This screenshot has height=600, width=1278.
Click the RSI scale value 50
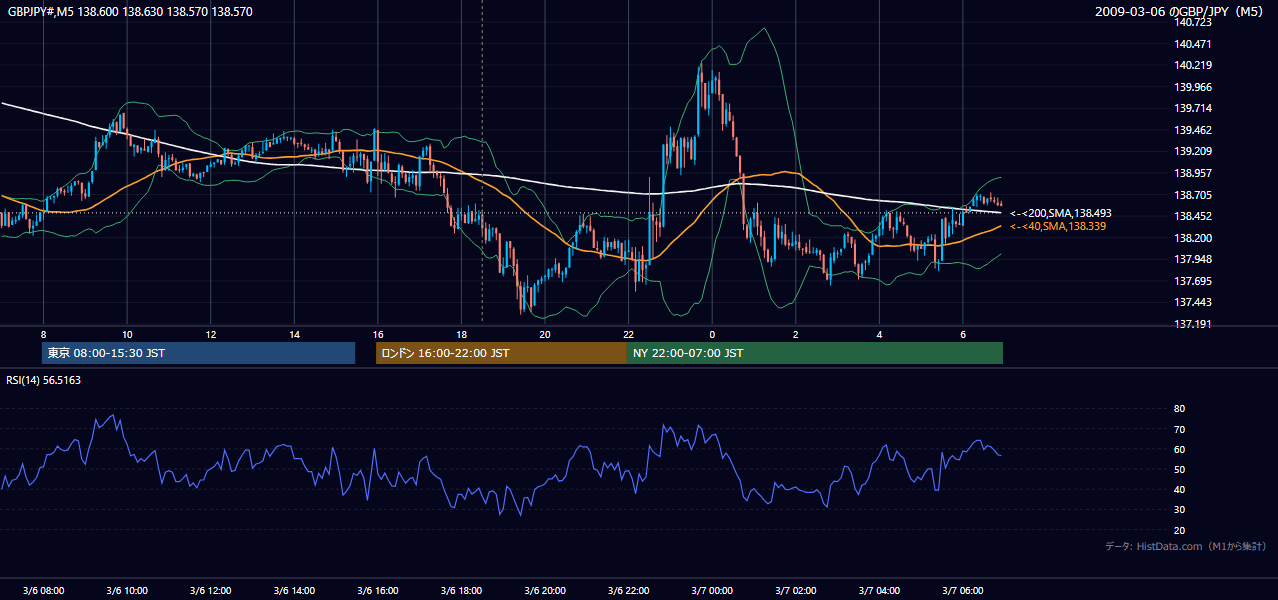coord(1179,469)
